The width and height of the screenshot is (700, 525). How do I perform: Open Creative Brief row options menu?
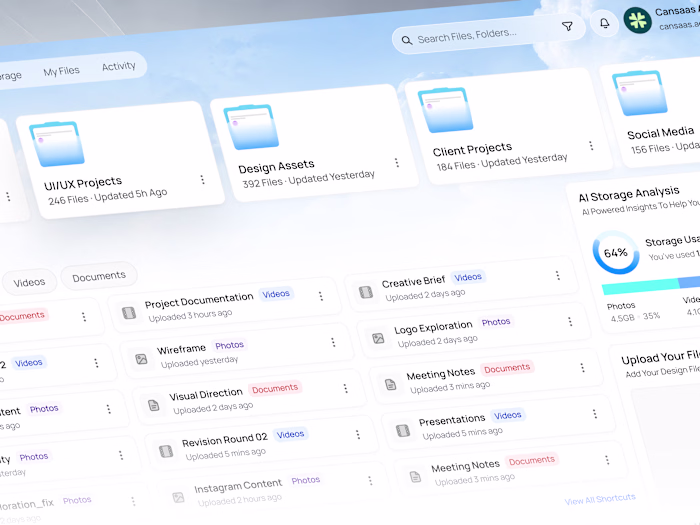[558, 275]
